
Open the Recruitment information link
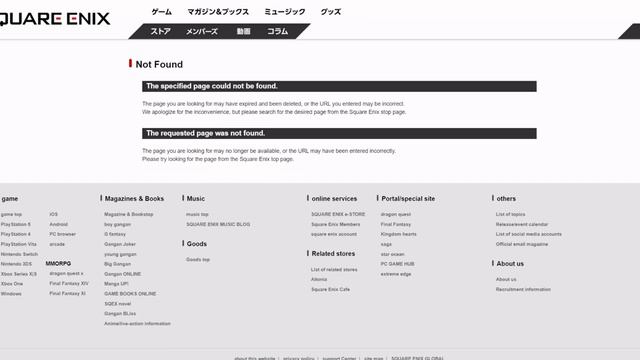(523, 289)
